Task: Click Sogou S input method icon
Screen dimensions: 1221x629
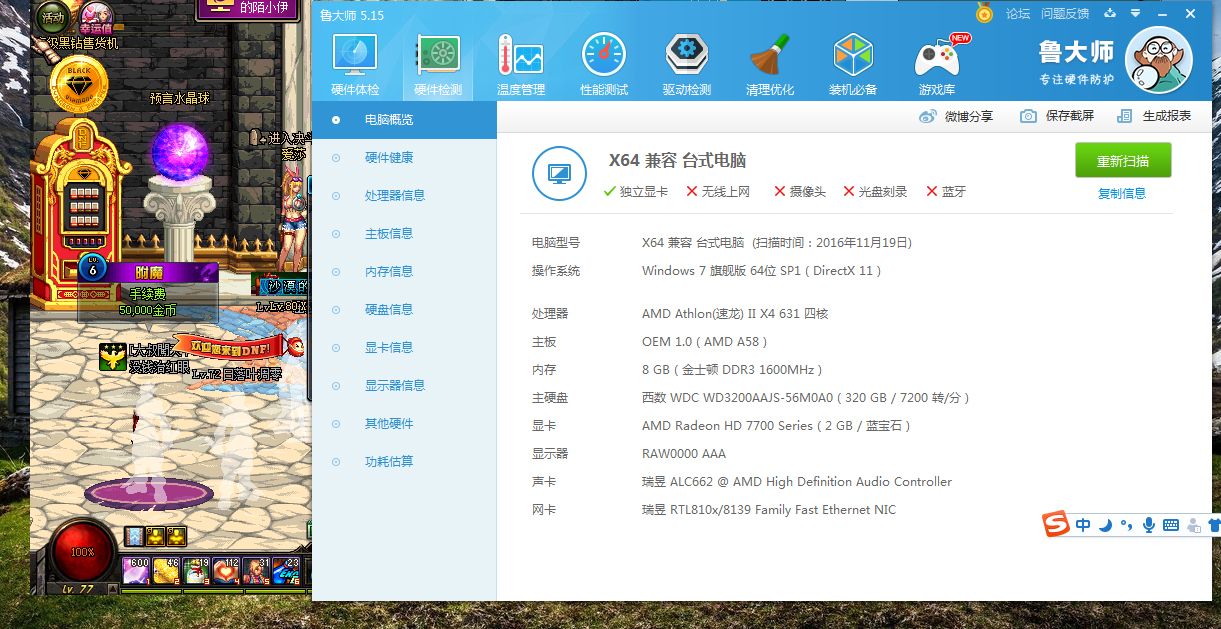Action: tap(1056, 524)
